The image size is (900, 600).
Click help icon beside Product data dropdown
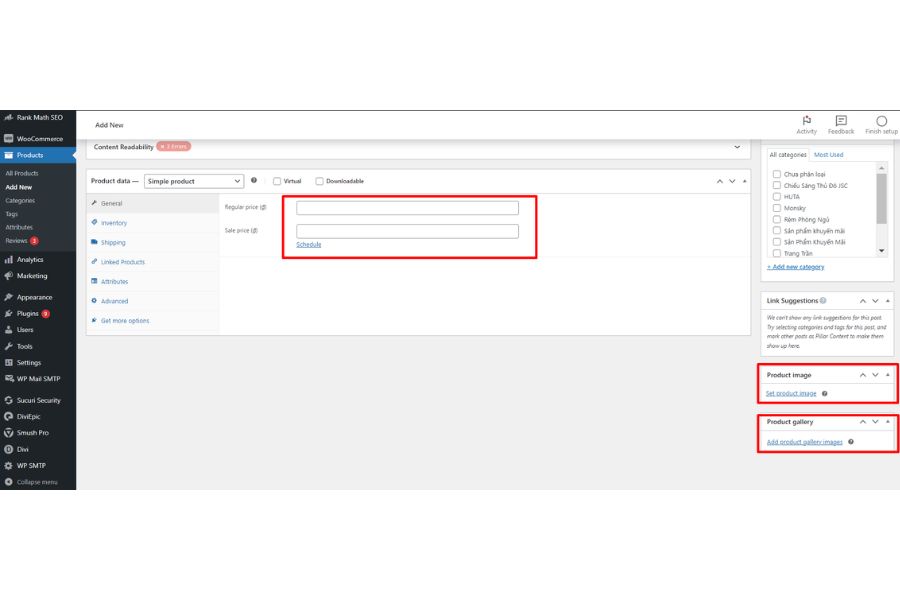coord(254,181)
